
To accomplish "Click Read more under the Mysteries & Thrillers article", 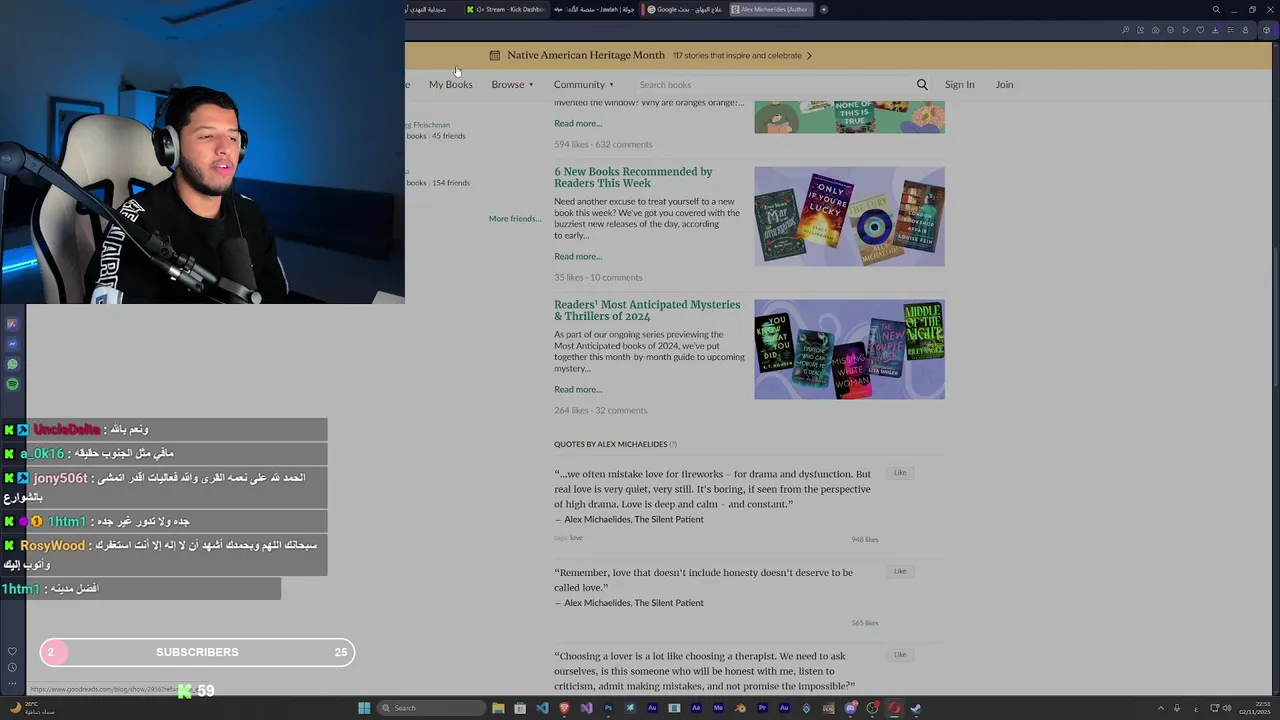I will coord(578,390).
